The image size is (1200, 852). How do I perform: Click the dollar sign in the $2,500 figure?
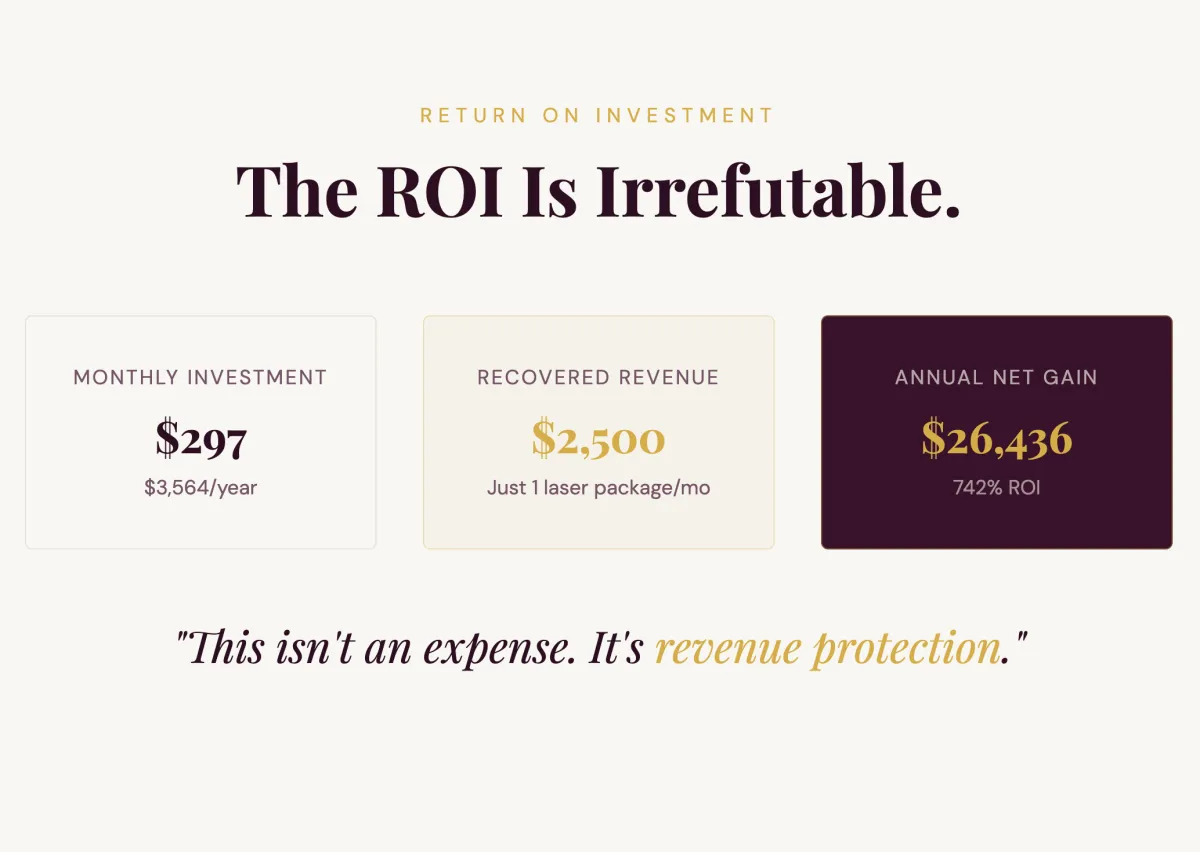[543, 438]
